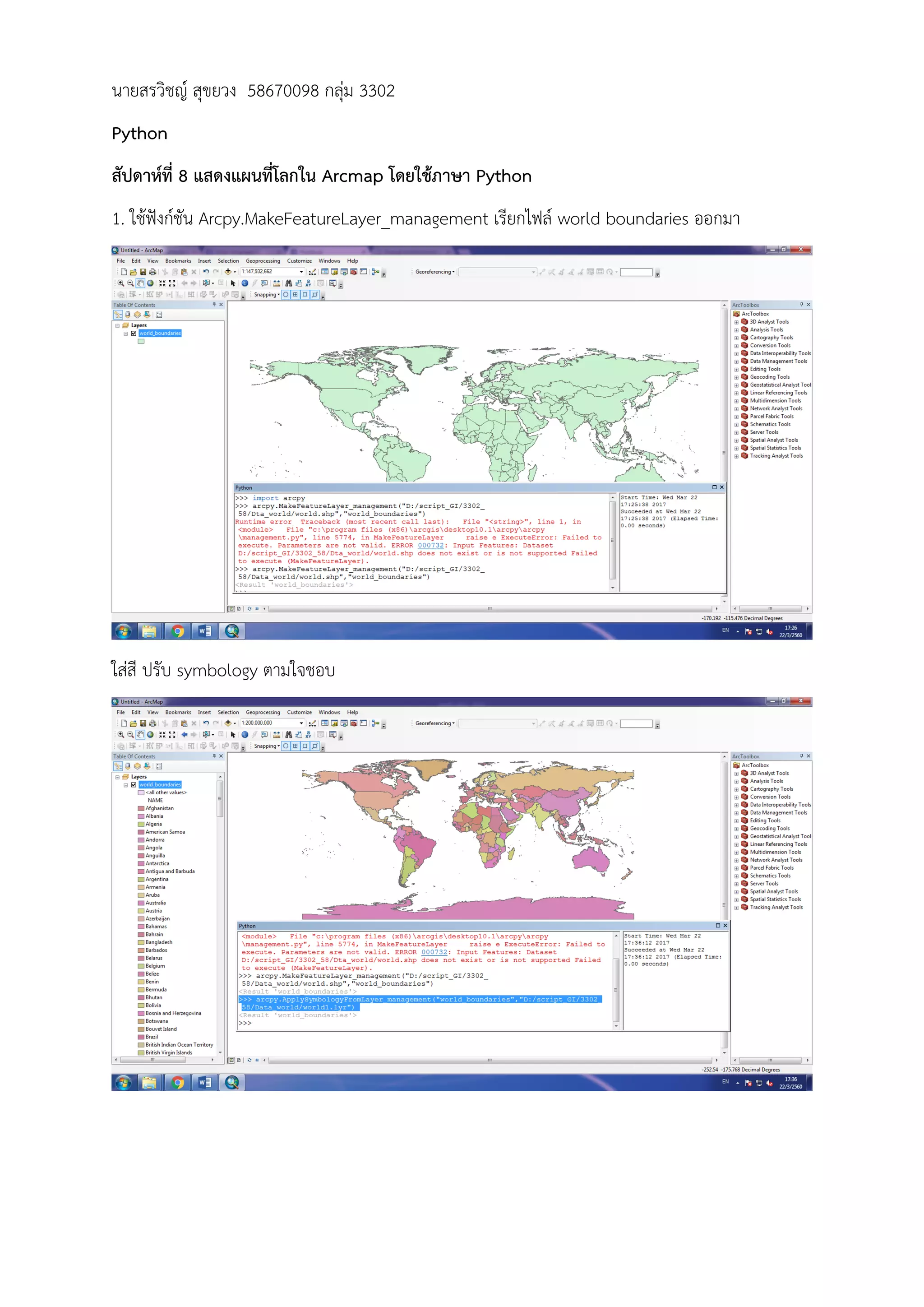Toggle Edge Snapping button in upper Snapping toolbar
924x1307 pixels.
click(314, 294)
